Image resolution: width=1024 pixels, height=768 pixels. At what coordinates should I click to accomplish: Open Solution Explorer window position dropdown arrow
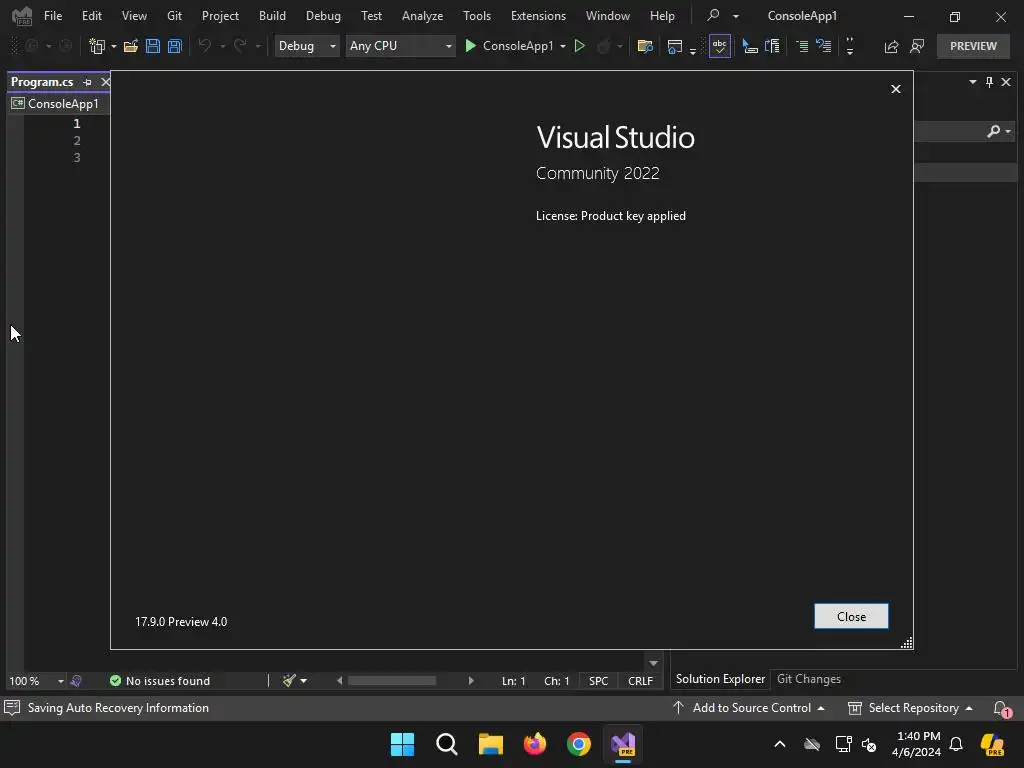tap(972, 82)
